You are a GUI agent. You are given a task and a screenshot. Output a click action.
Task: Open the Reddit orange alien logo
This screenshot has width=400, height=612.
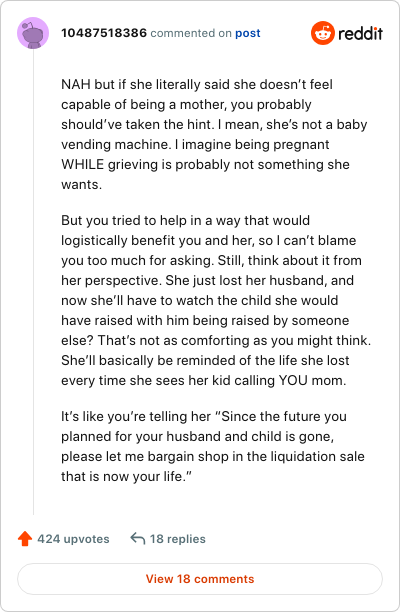(x=323, y=33)
